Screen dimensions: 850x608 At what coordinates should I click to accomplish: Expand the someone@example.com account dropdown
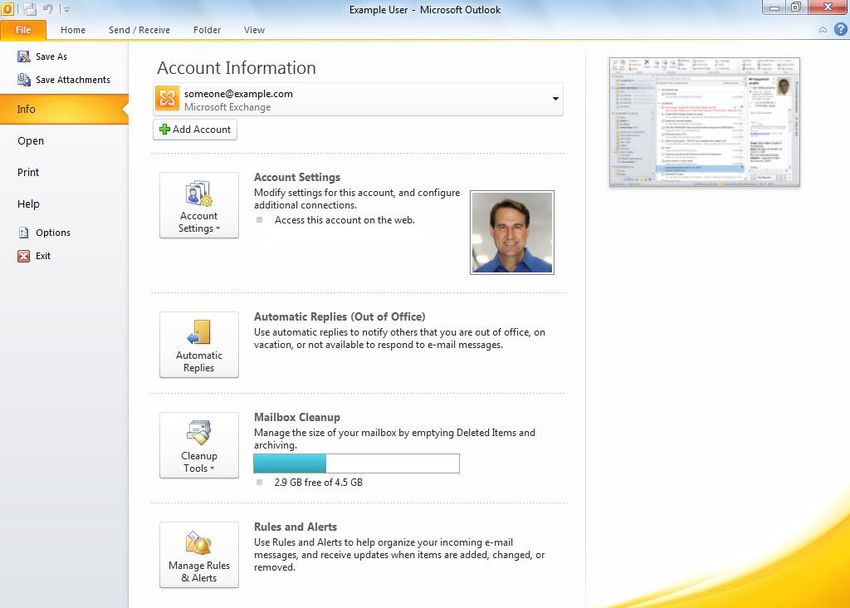[x=555, y=99]
